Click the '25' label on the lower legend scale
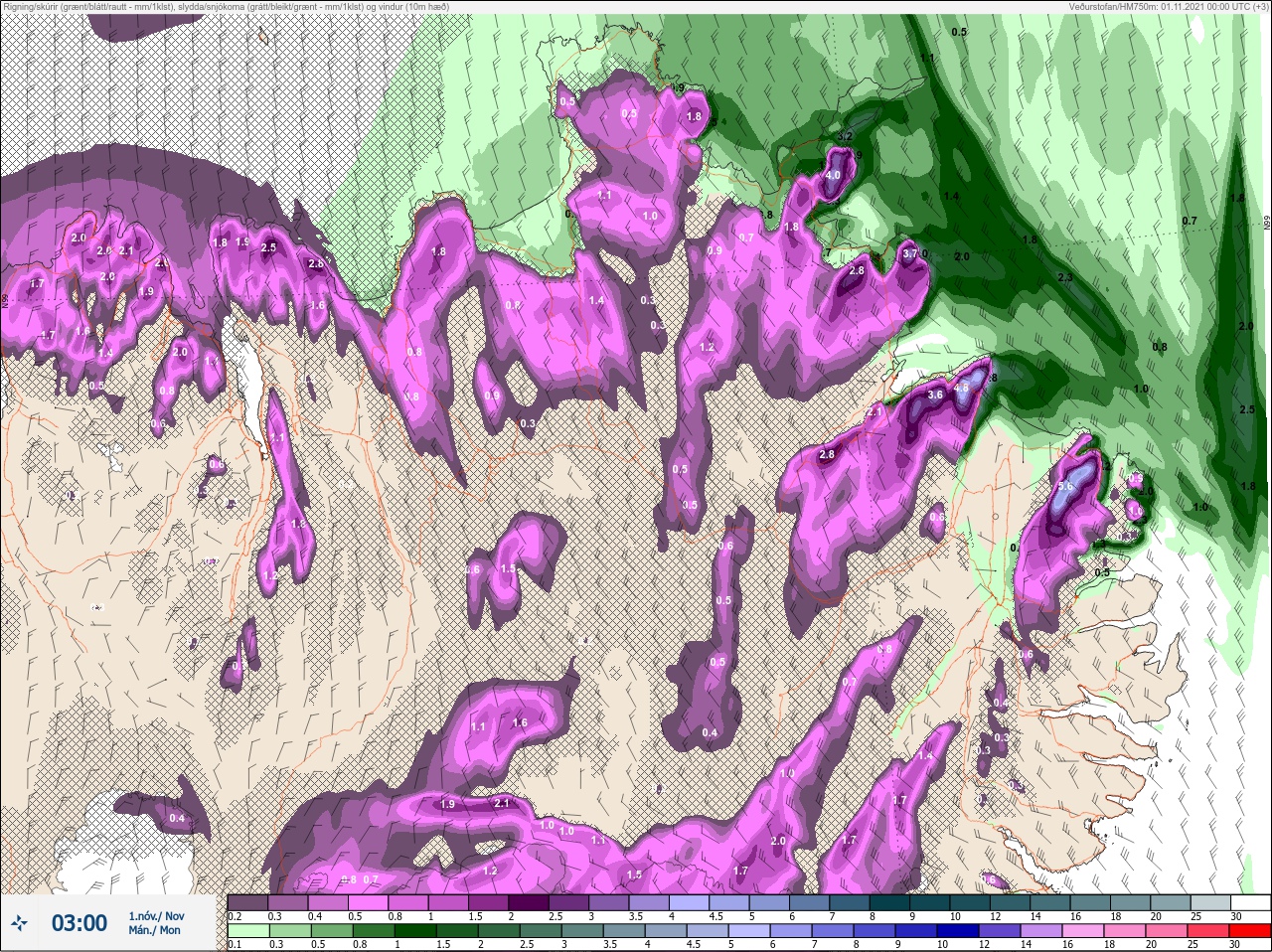Screen dimensions: 1272x952 point(1194,943)
